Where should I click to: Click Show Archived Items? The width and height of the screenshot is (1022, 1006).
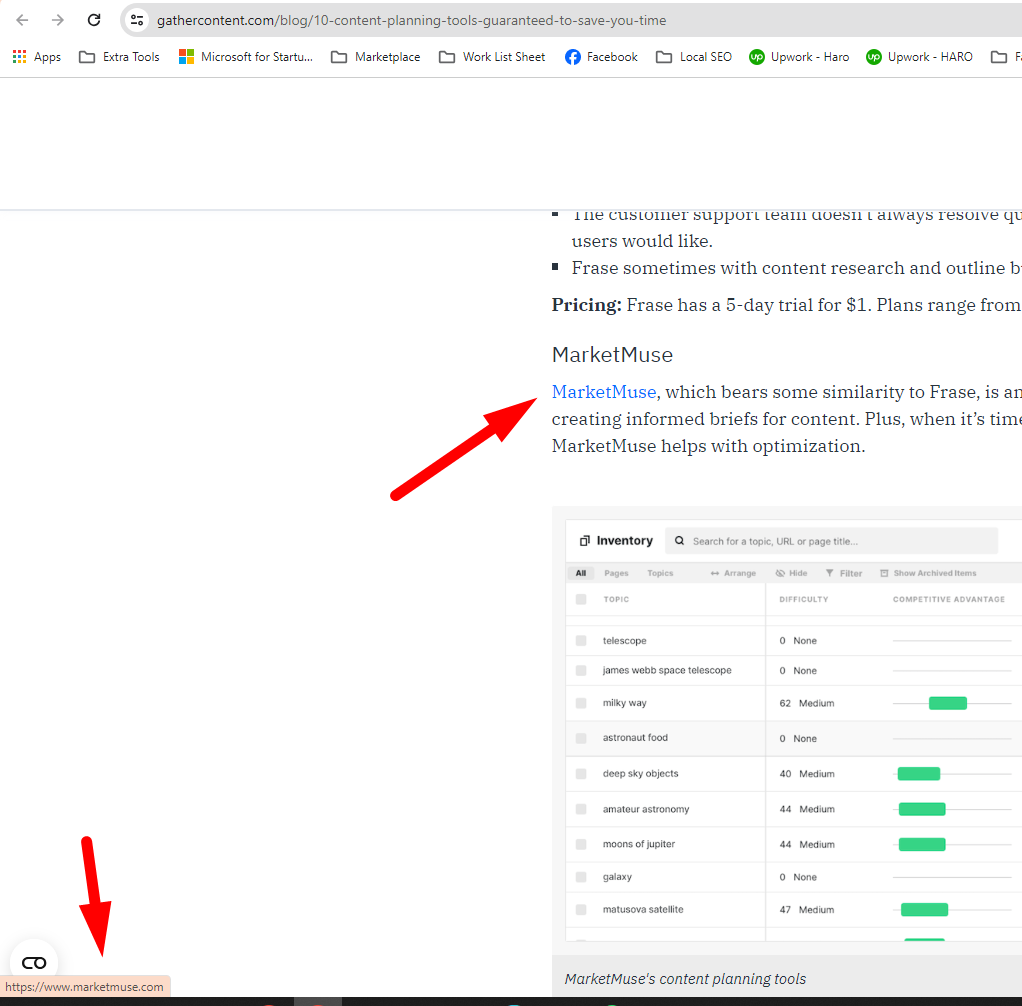pos(928,573)
